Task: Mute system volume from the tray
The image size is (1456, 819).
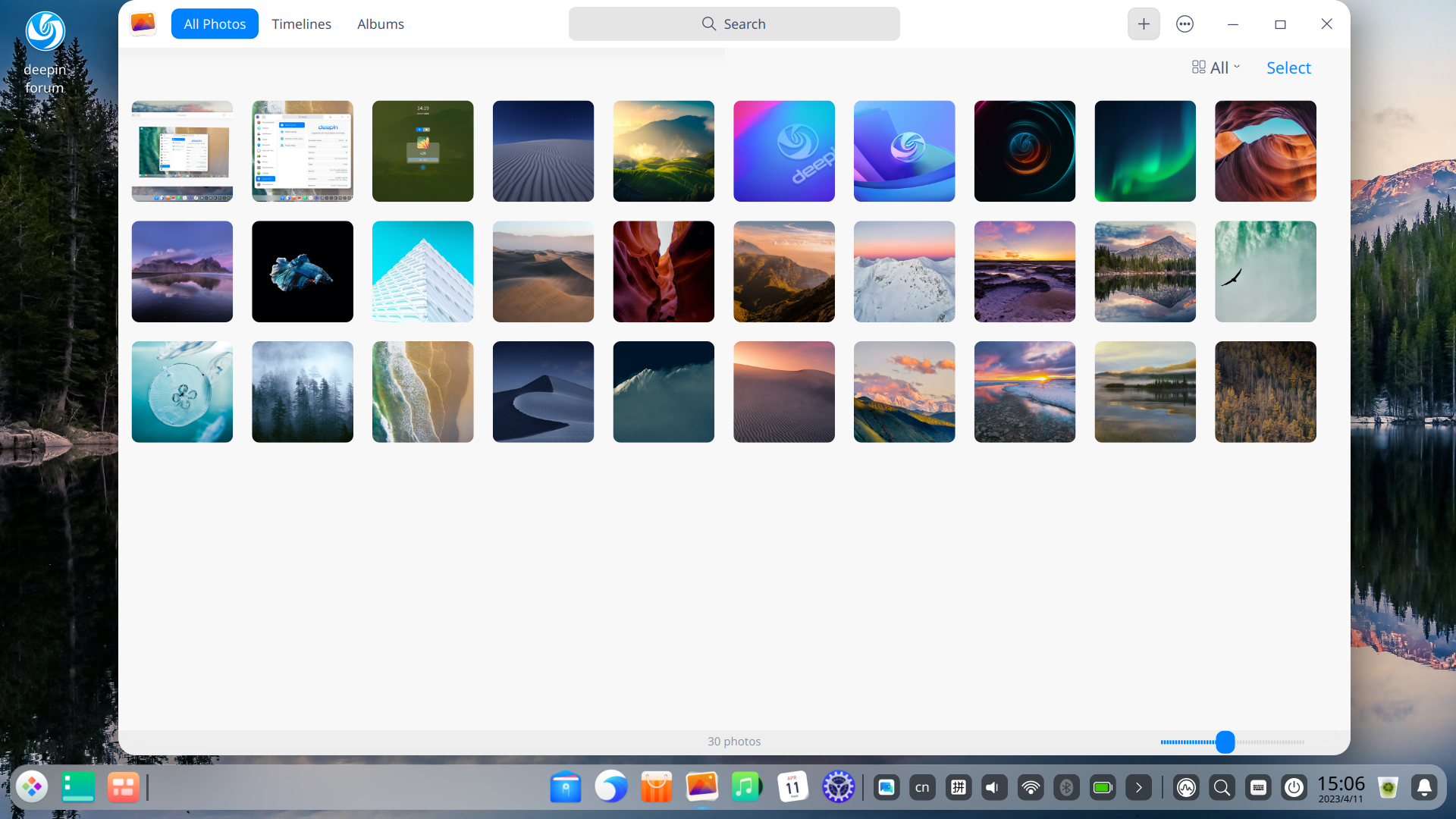Action: (994, 787)
